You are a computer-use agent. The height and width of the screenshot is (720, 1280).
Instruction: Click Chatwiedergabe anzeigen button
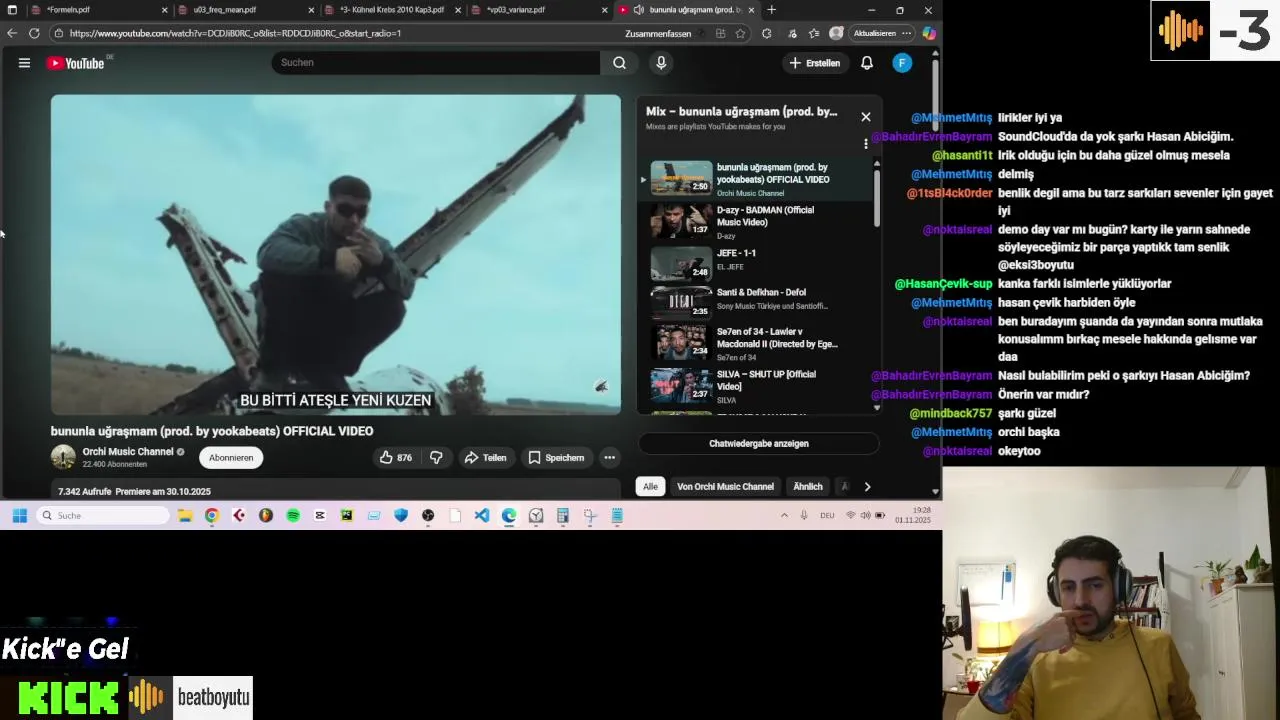point(759,444)
